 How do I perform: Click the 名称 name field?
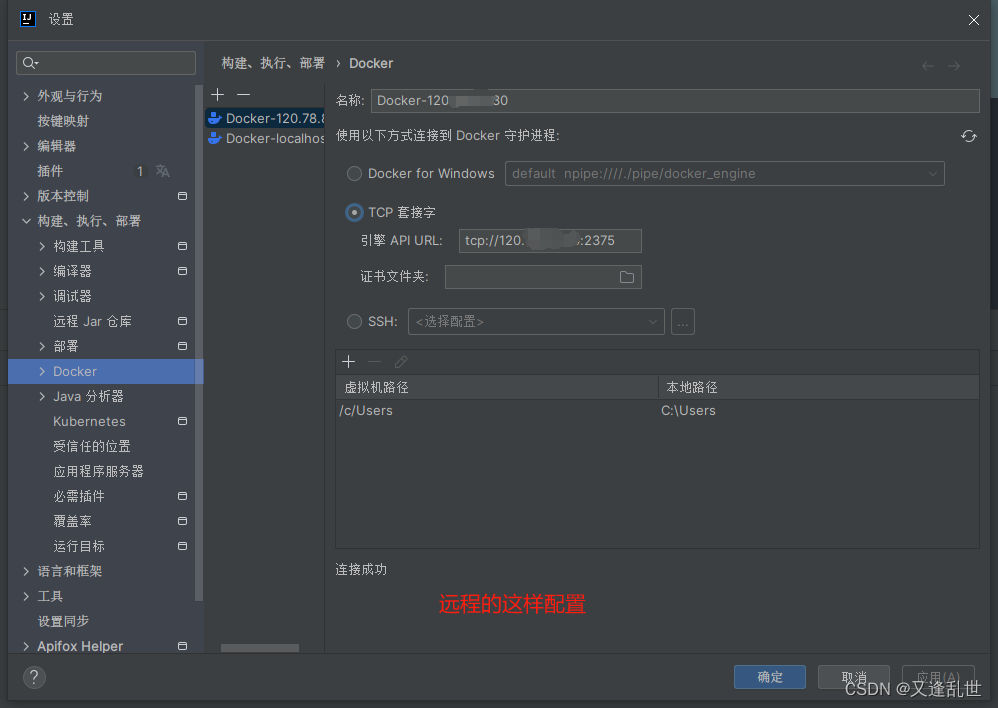pyautogui.click(x=675, y=101)
